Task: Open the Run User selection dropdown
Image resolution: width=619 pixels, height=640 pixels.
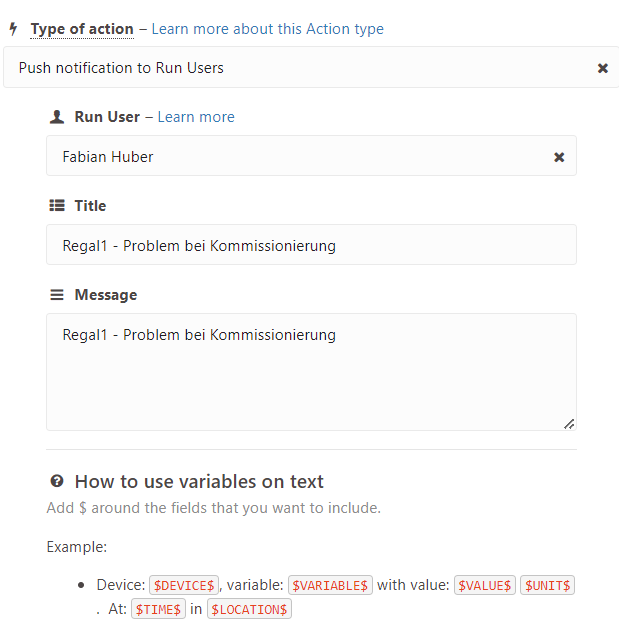Action: click(x=300, y=157)
